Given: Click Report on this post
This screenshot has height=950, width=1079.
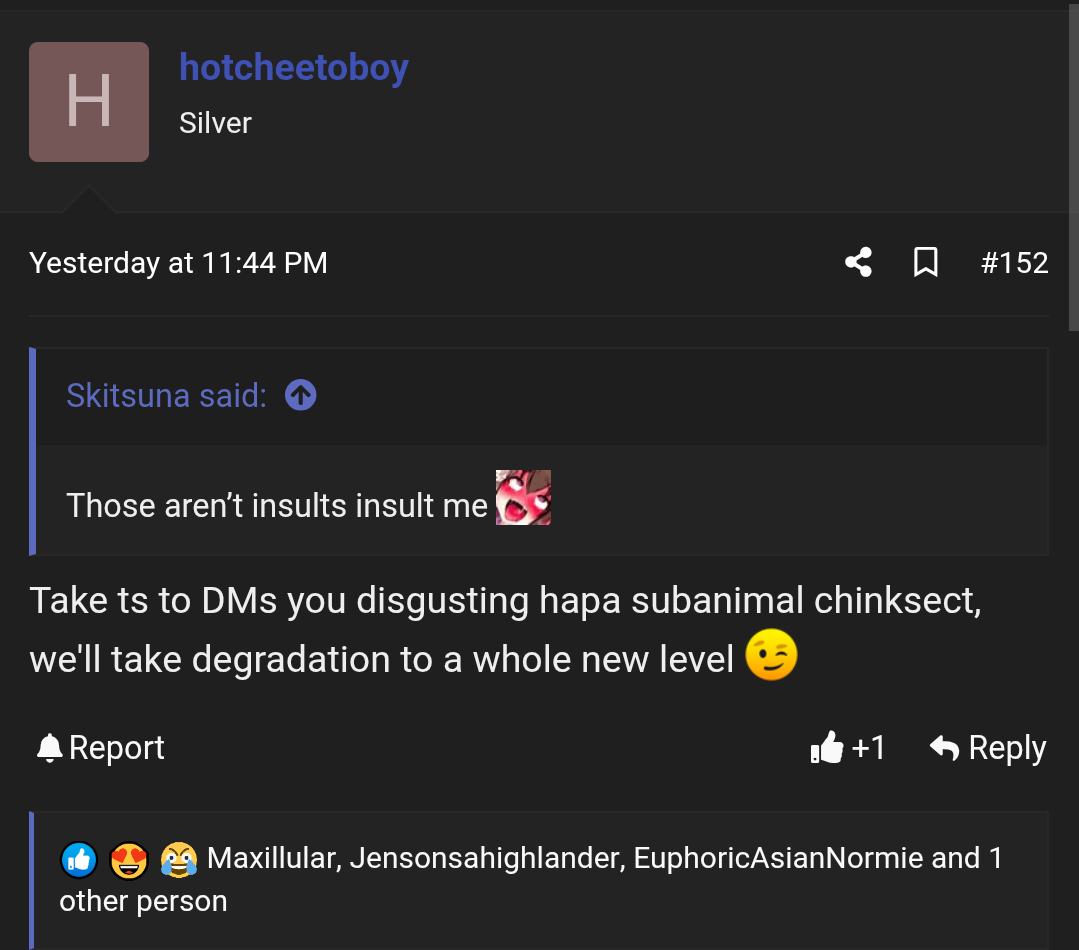Looking at the screenshot, I should [x=116, y=747].
